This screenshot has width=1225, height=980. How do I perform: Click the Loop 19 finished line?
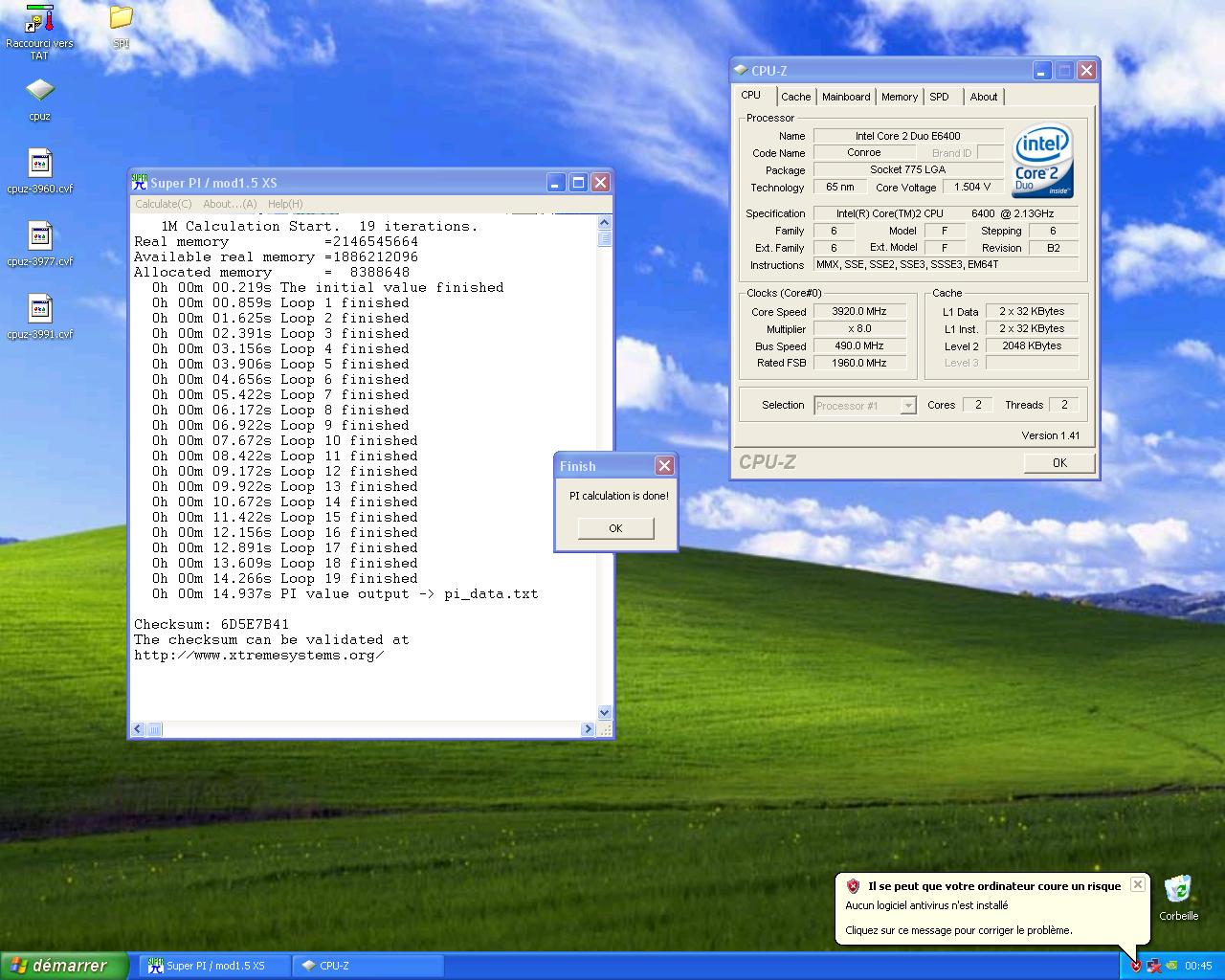click(x=285, y=578)
